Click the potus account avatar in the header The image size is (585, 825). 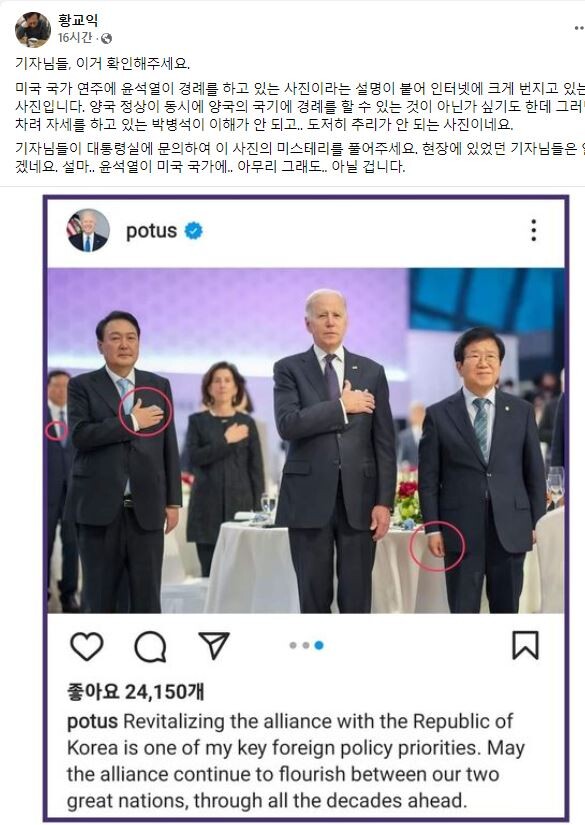(x=88, y=230)
